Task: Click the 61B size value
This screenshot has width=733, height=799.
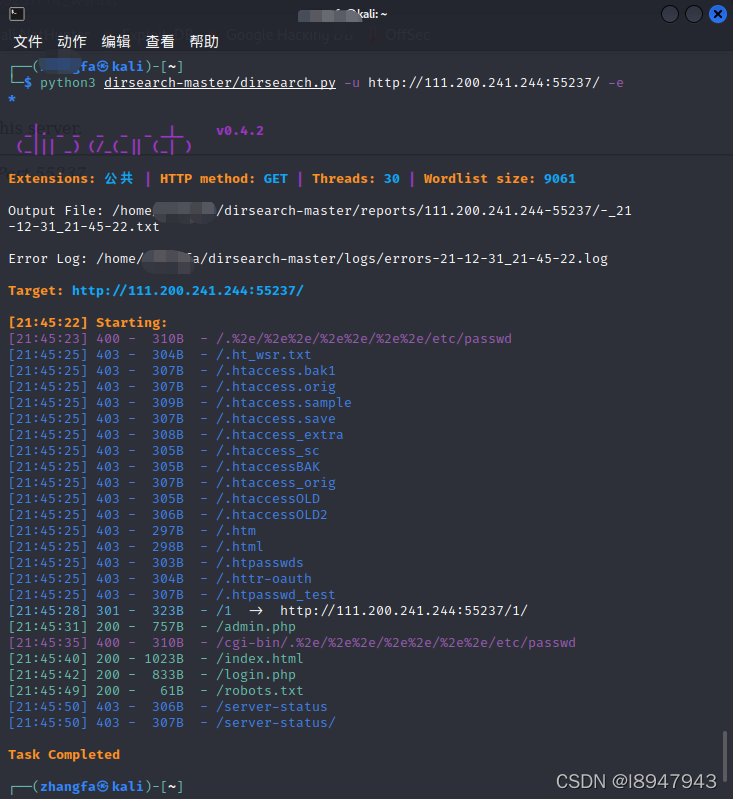Action: (x=172, y=691)
